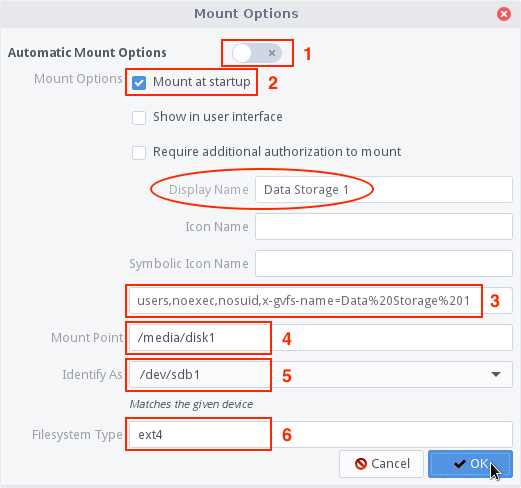Uncheck the Mount at startup checkbox
521x488 pixels.
pos(139,83)
